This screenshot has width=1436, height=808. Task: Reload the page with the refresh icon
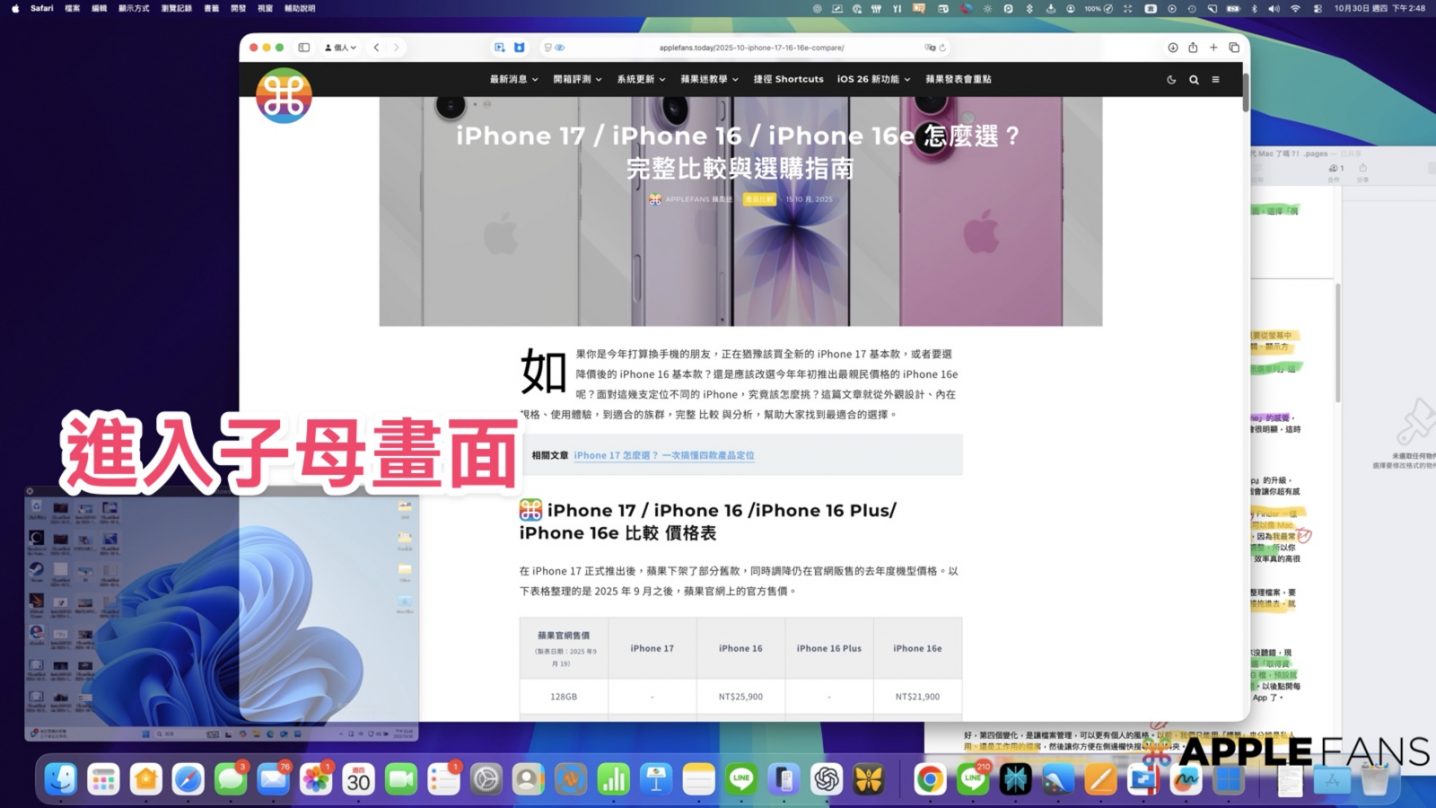pyautogui.click(x=943, y=47)
